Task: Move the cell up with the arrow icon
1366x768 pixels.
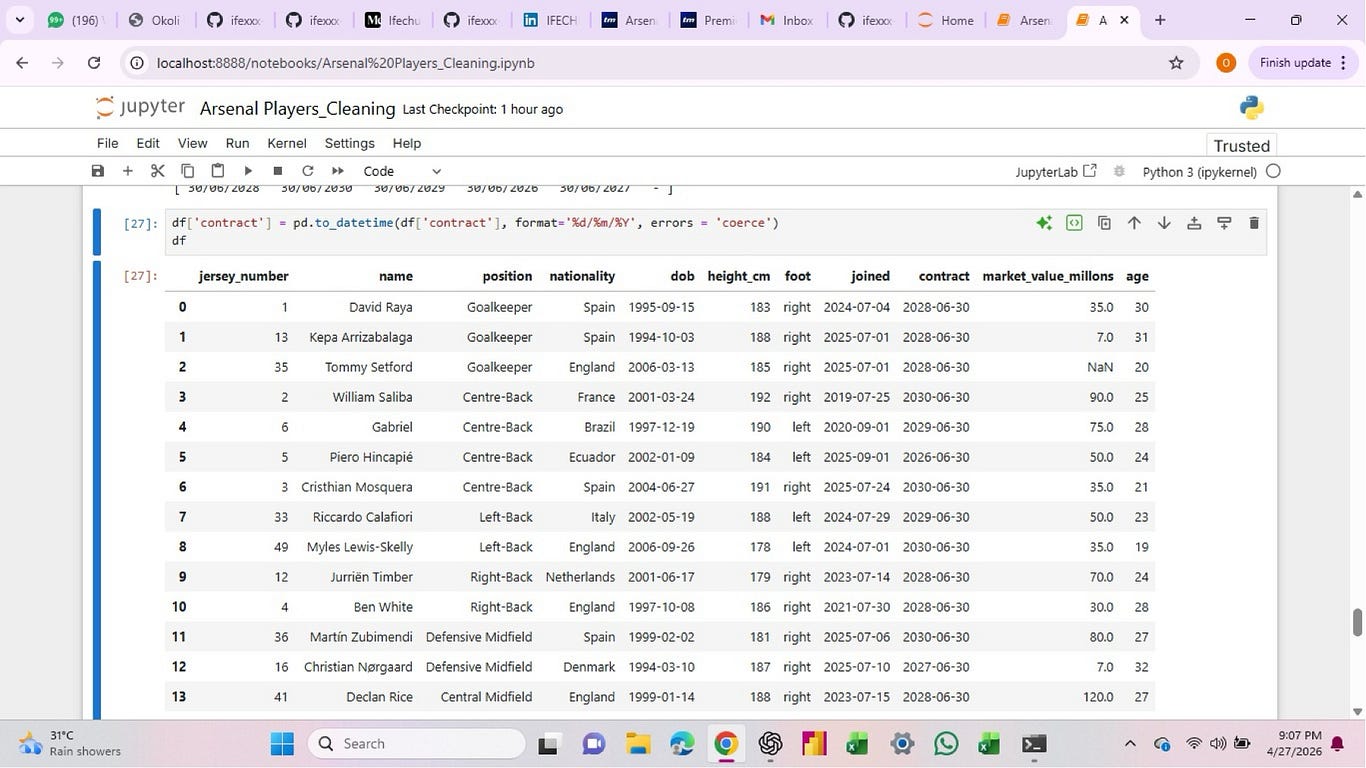Action: tap(1134, 223)
